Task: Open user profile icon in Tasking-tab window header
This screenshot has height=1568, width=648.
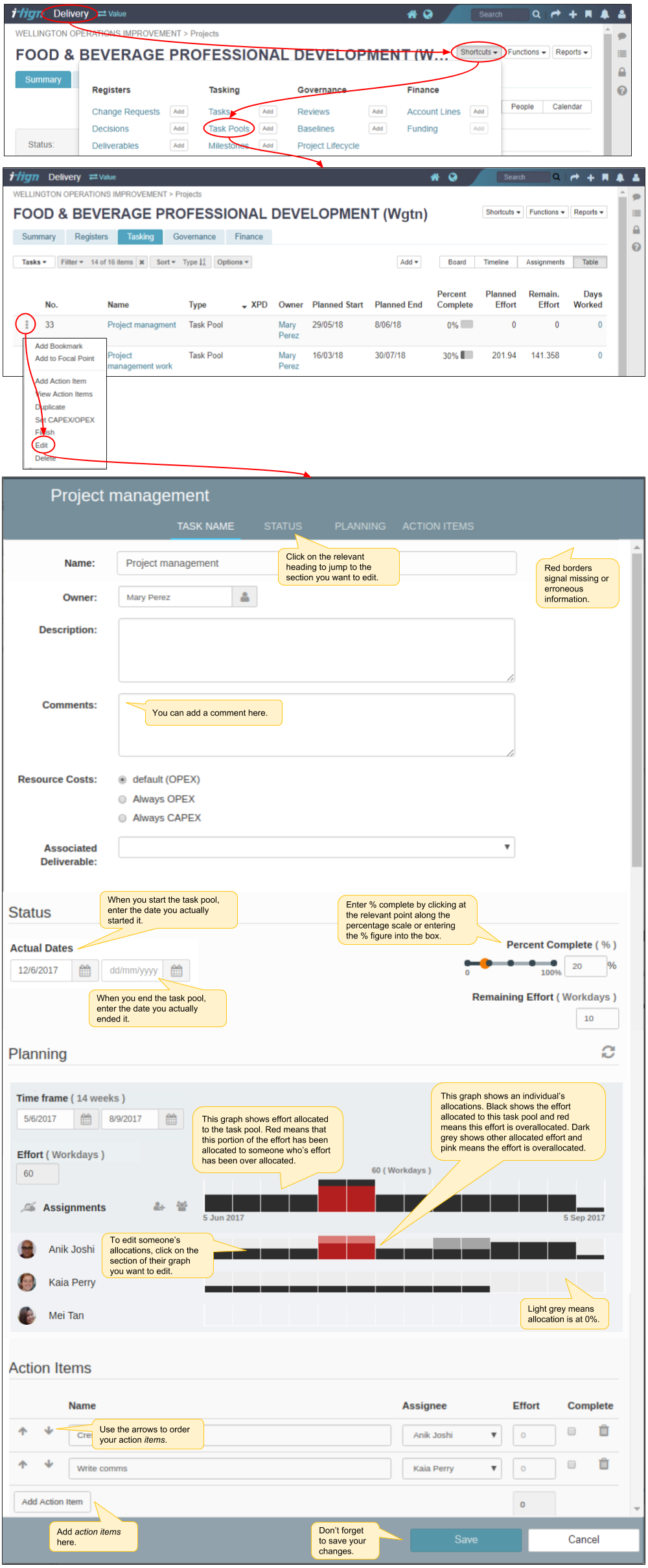Action: pos(636,177)
